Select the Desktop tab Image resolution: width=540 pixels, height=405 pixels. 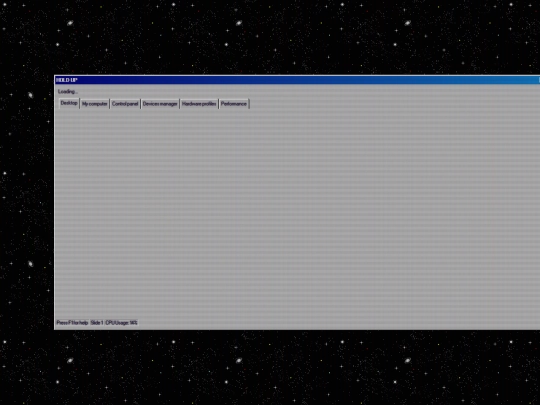point(69,103)
